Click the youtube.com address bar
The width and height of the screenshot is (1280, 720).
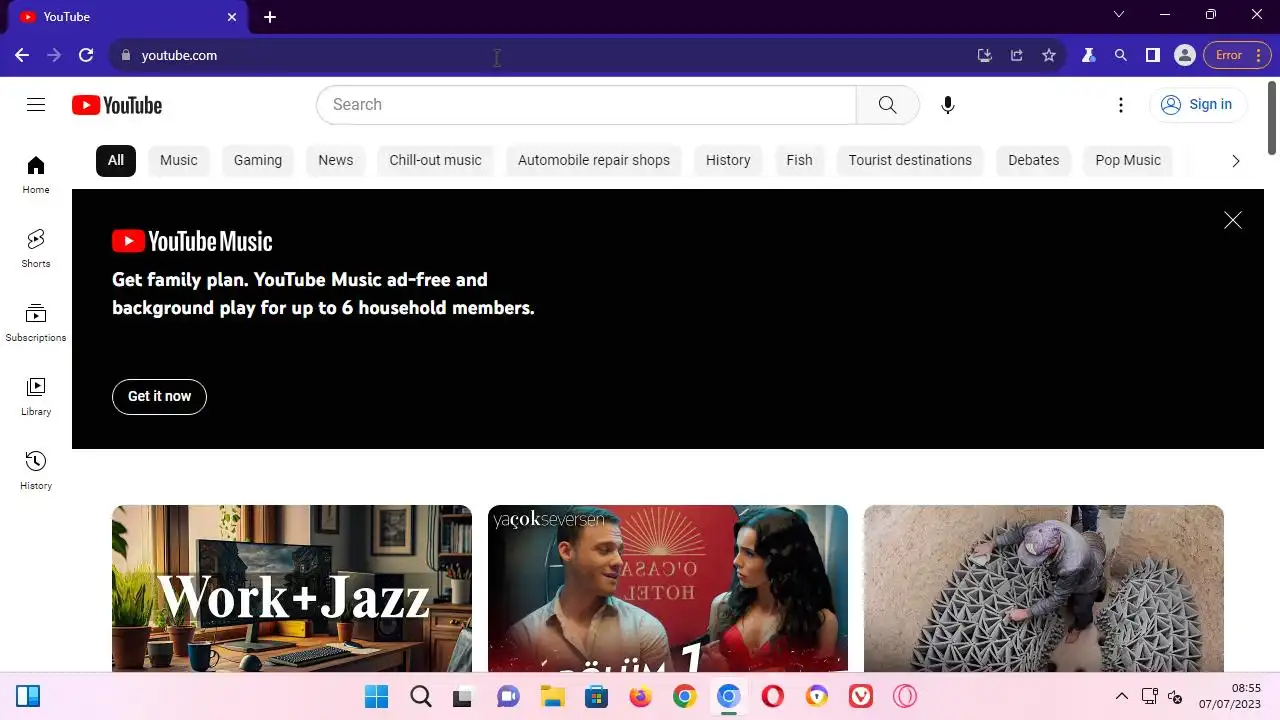click(x=540, y=55)
